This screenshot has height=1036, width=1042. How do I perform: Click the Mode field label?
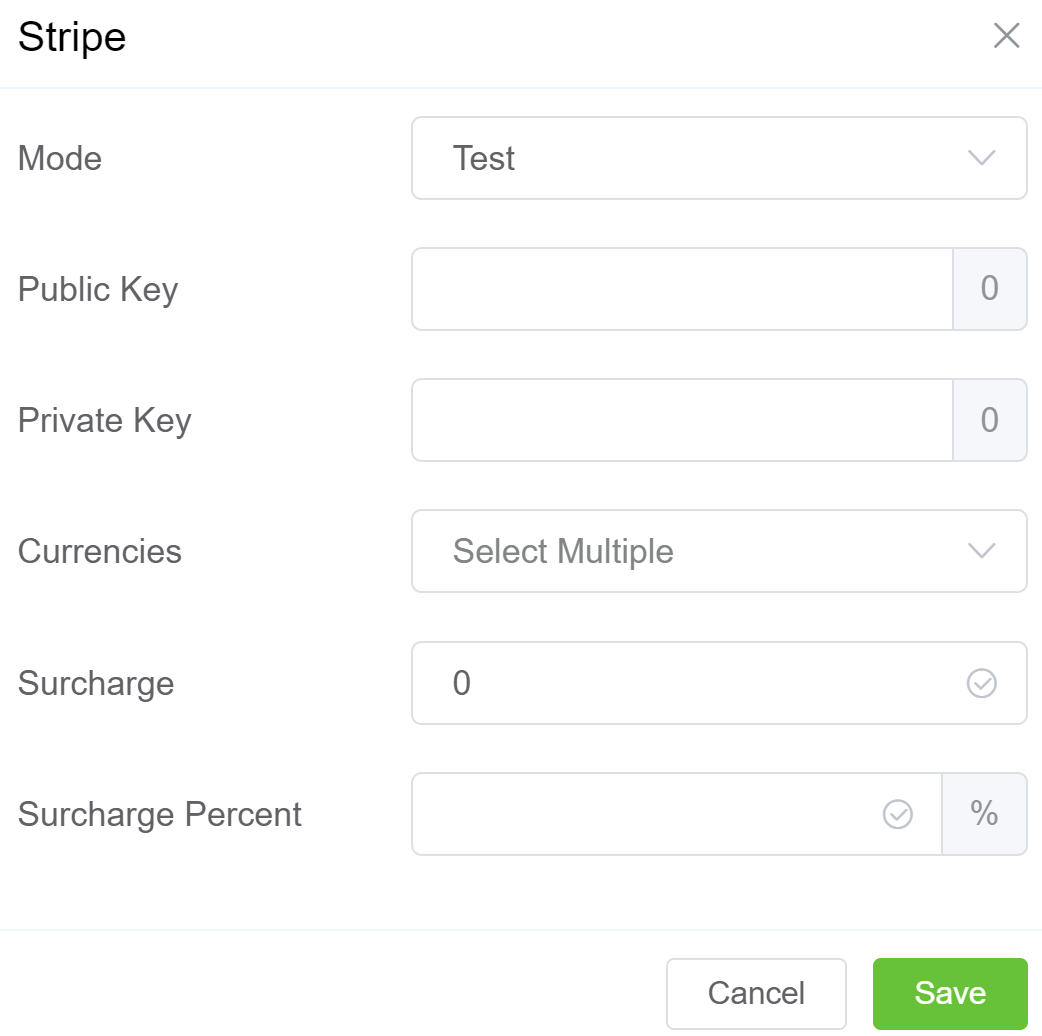[60, 159]
